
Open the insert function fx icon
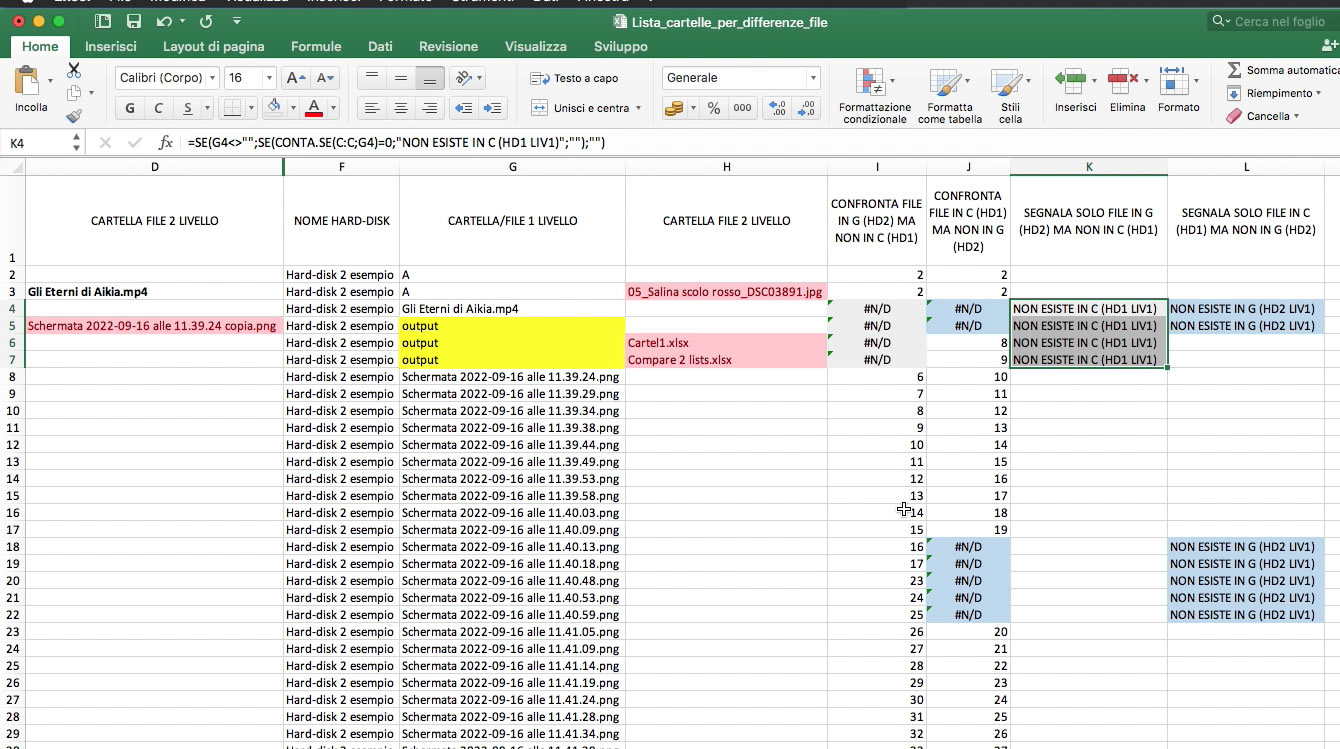pos(166,143)
